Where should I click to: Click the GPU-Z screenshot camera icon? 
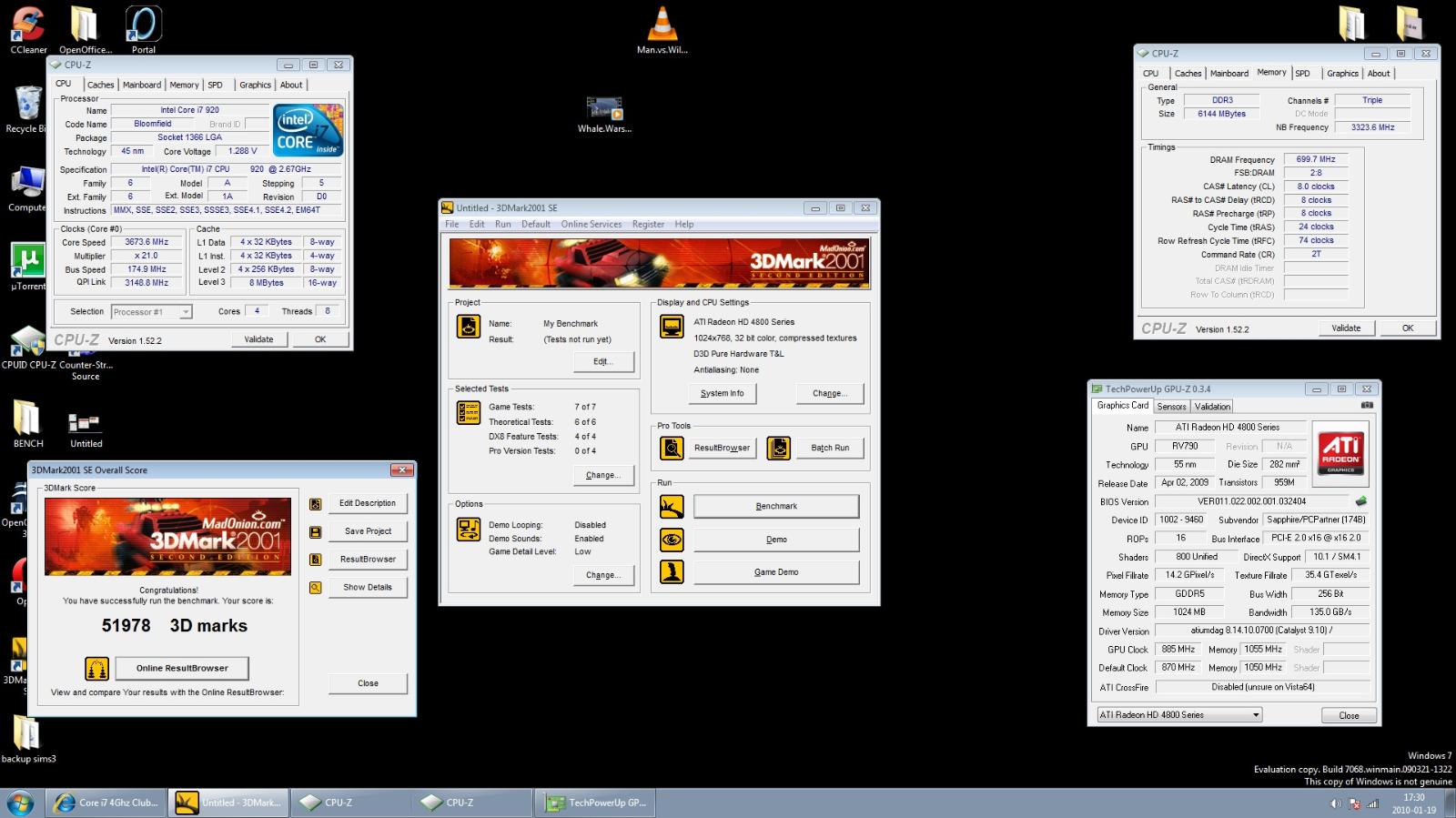click(x=1367, y=405)
